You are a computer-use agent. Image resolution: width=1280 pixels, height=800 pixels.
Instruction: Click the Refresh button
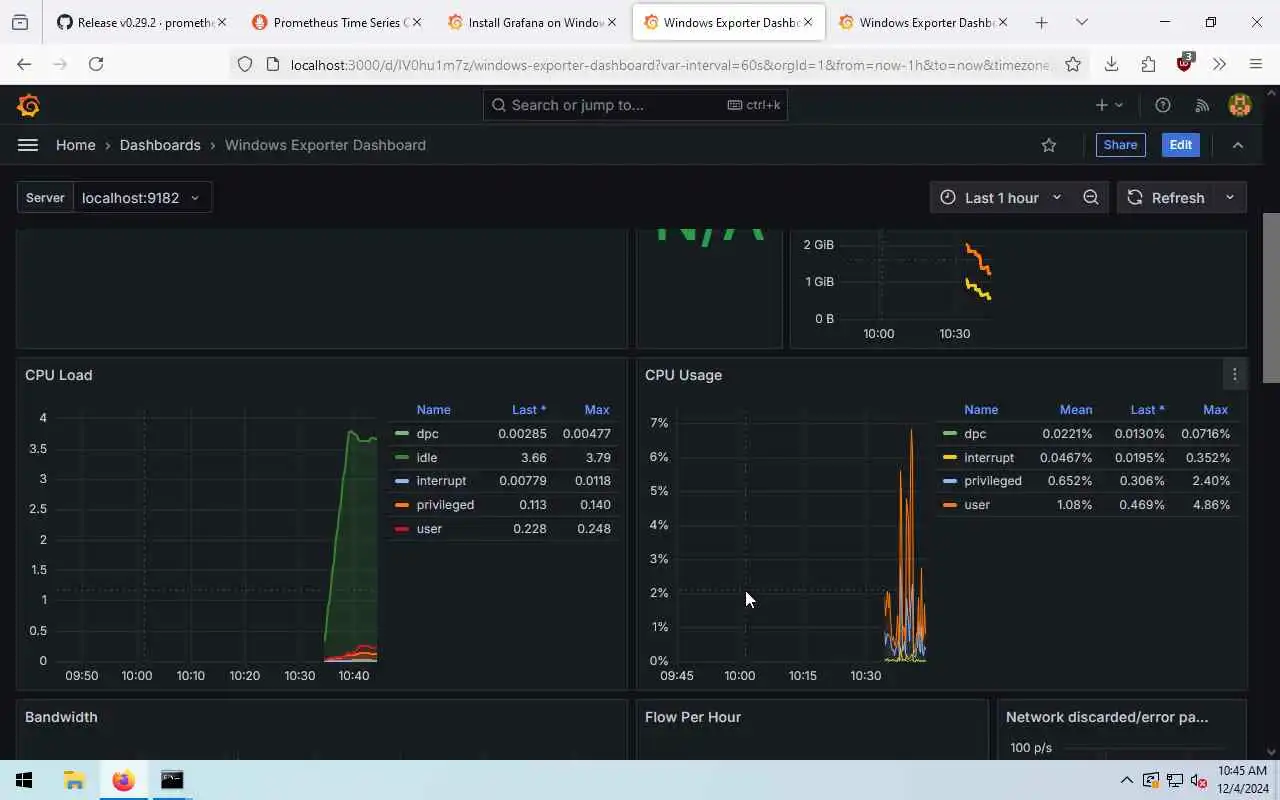(1166, 198)
